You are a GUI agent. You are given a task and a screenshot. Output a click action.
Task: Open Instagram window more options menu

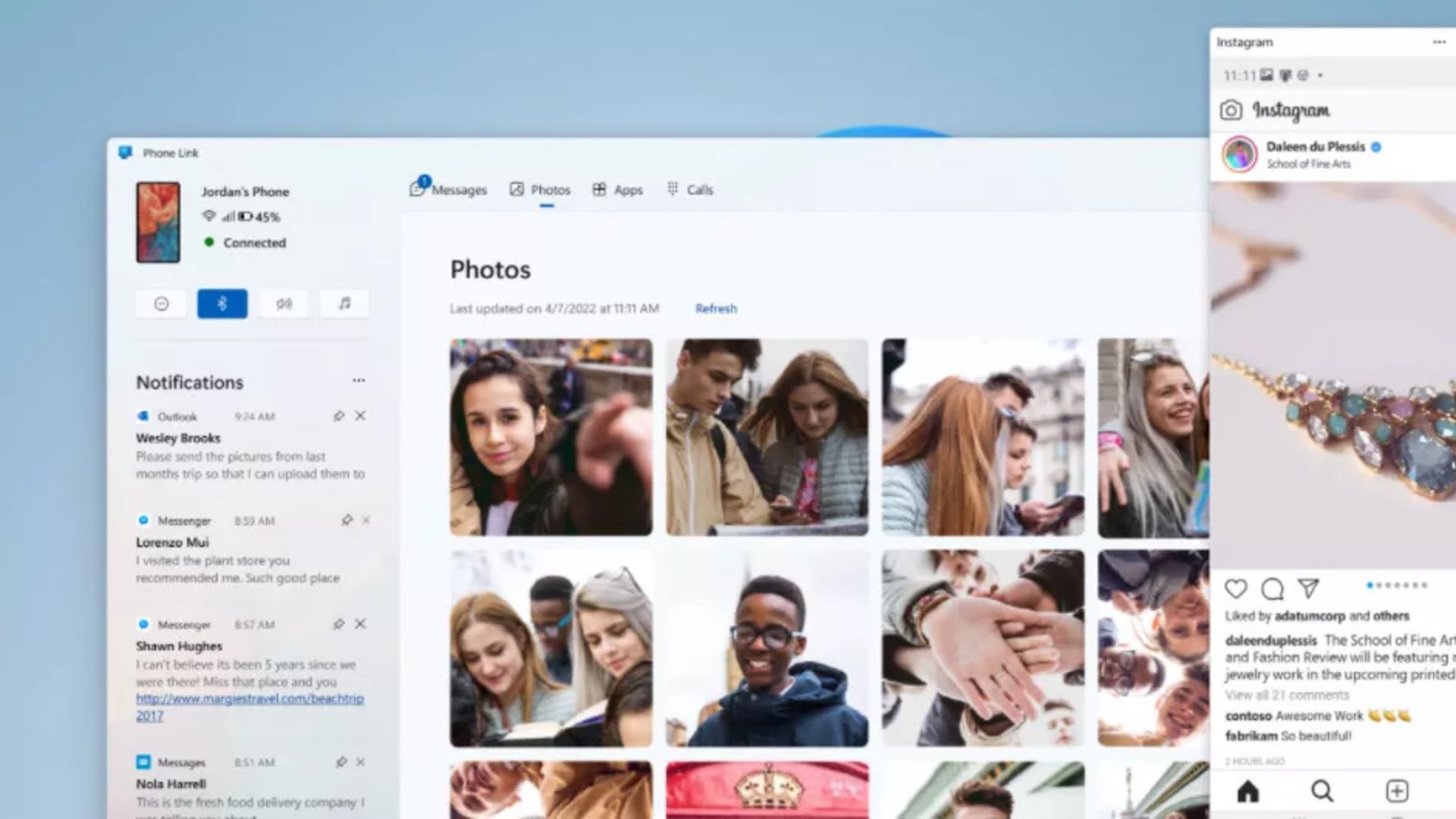(1439, 42)
